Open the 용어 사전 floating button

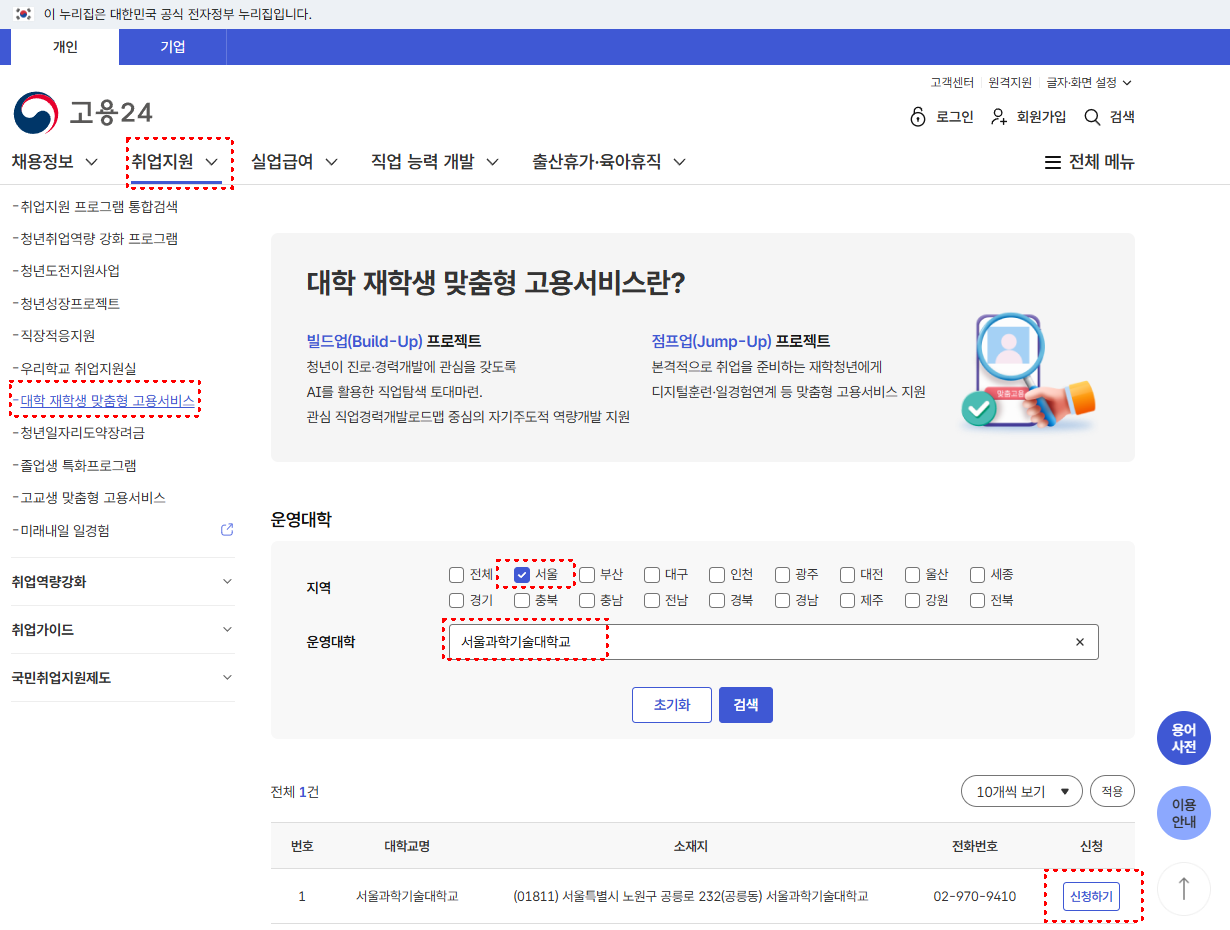(1183, 738)
